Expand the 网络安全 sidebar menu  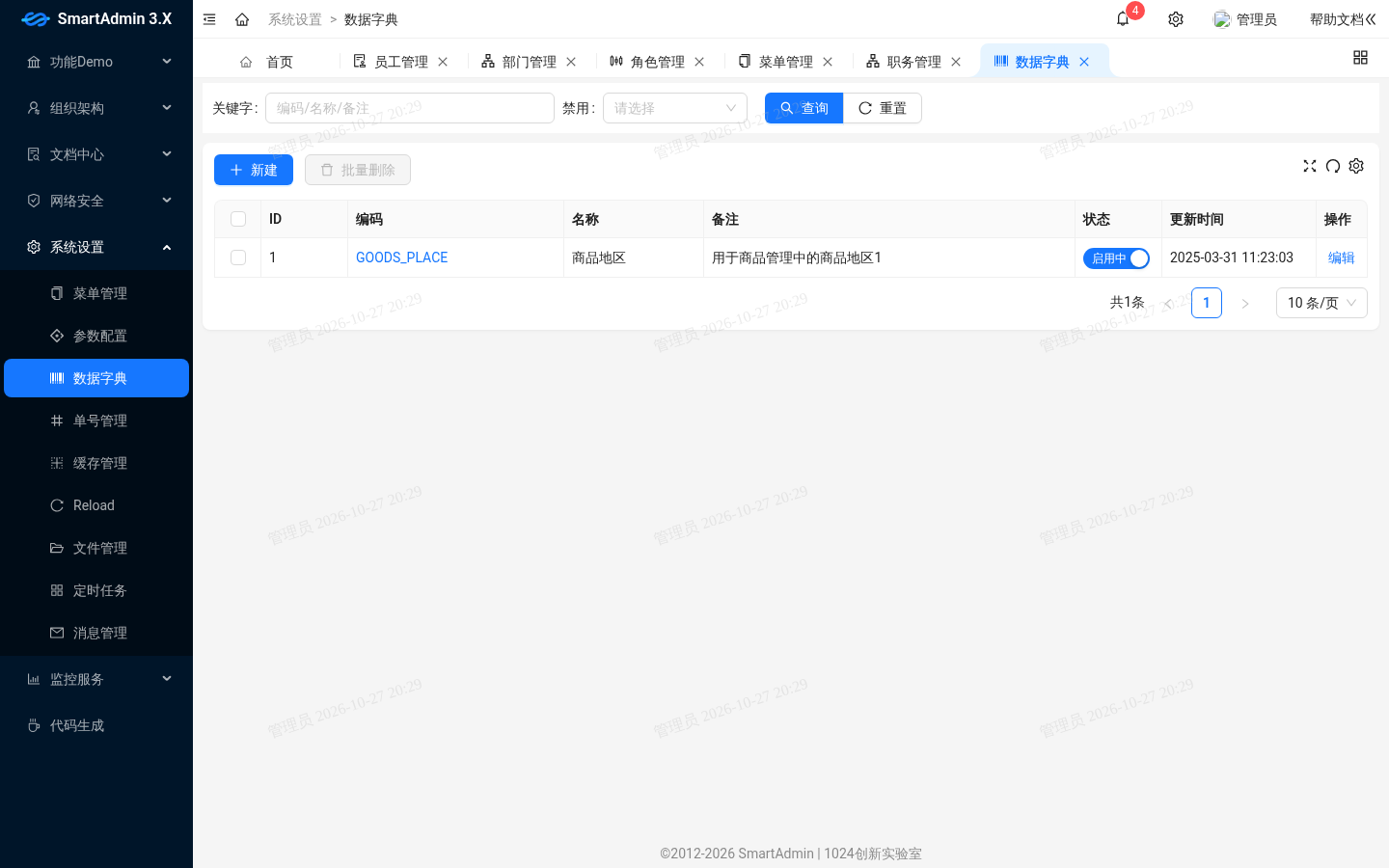(96, 201)
